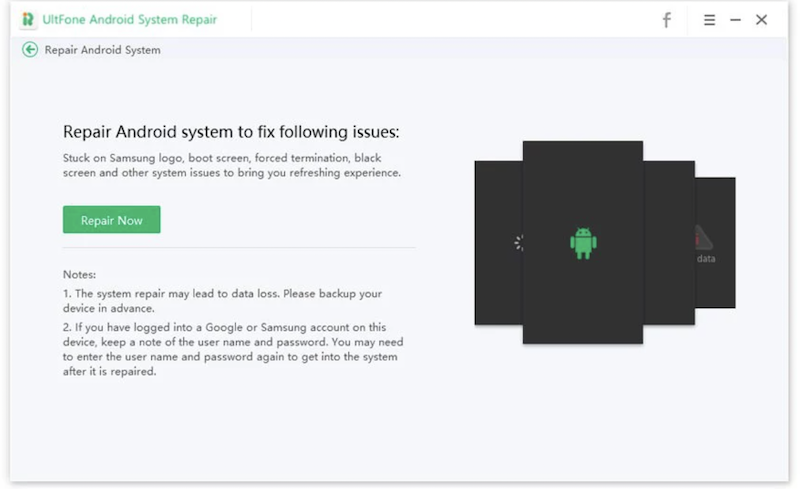Click the data loss backup note
The width and height of the screenshot is (800, 489).
pyautogui.click(x=222, y=301)
